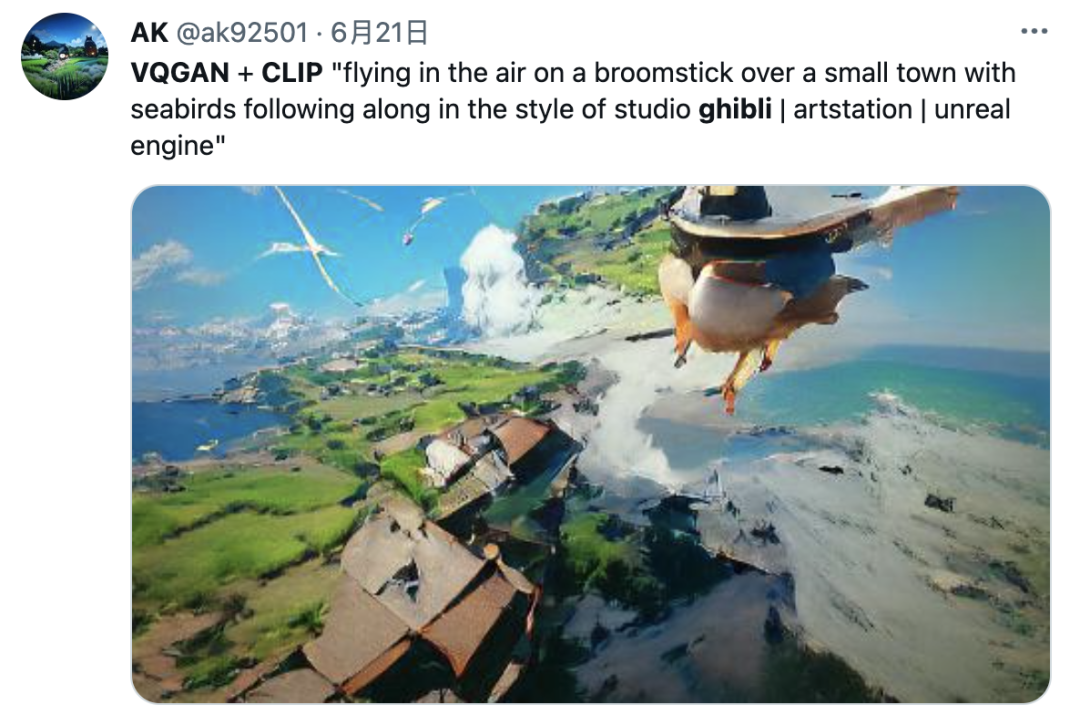Image resolution: width=1080 pixels, height=716 pixels.
Task: Open AK's round profile avatar
Action: point(65,56)
